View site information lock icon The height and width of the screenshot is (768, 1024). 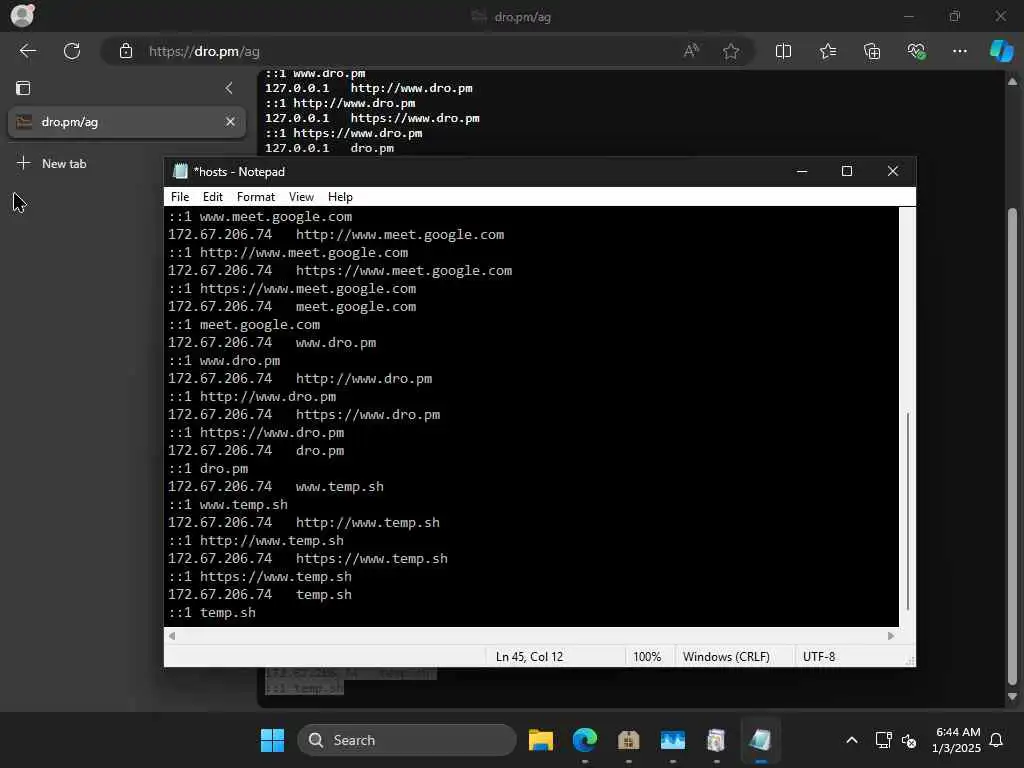(x=126, y=51)
